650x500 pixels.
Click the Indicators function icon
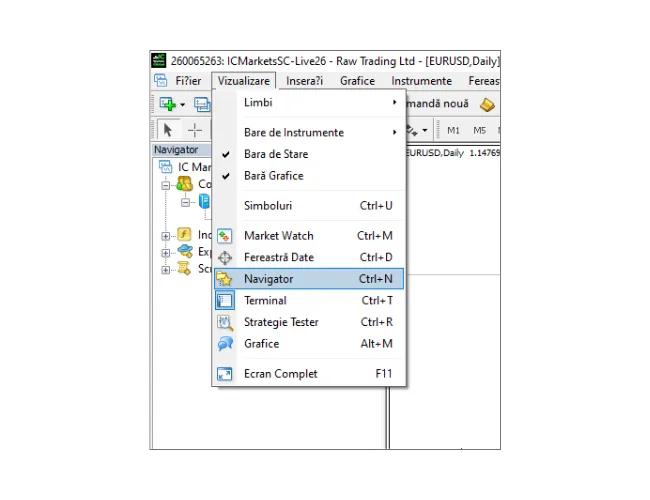(184, 234)
